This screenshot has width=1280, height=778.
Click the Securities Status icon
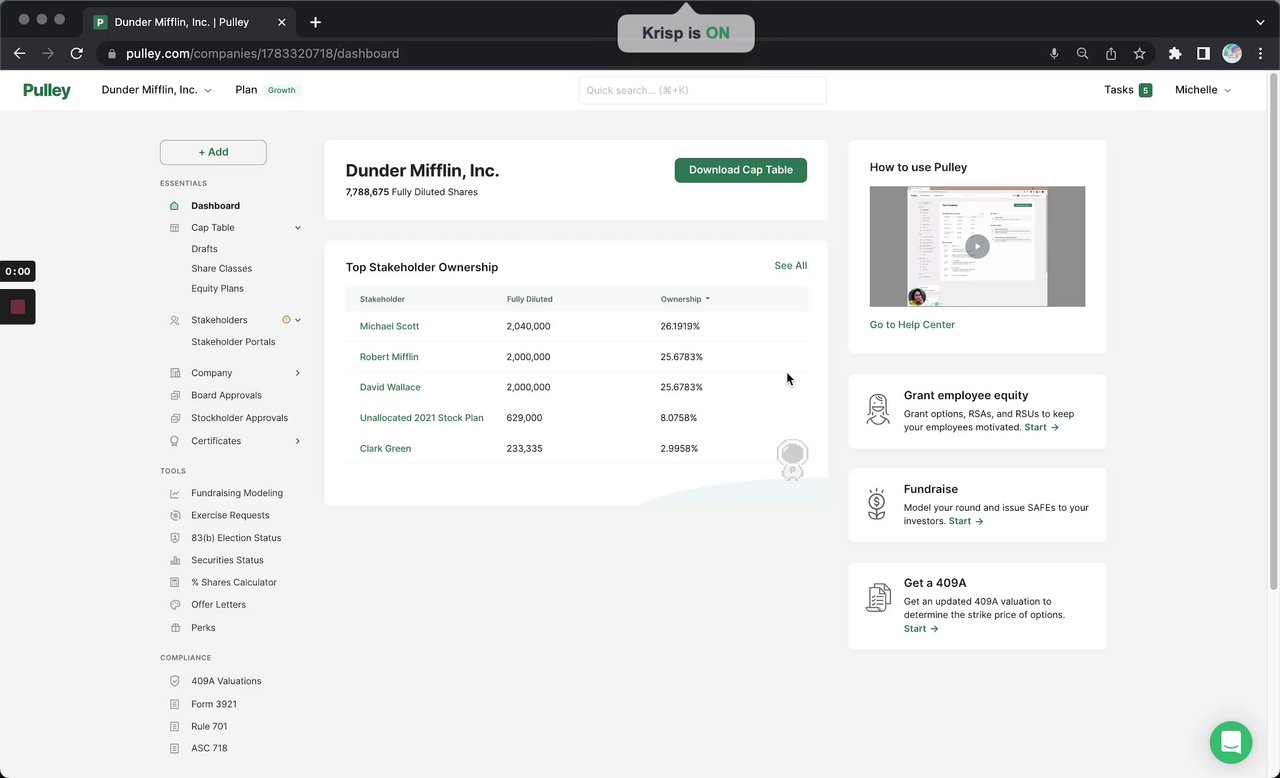[x=175, y=560]
